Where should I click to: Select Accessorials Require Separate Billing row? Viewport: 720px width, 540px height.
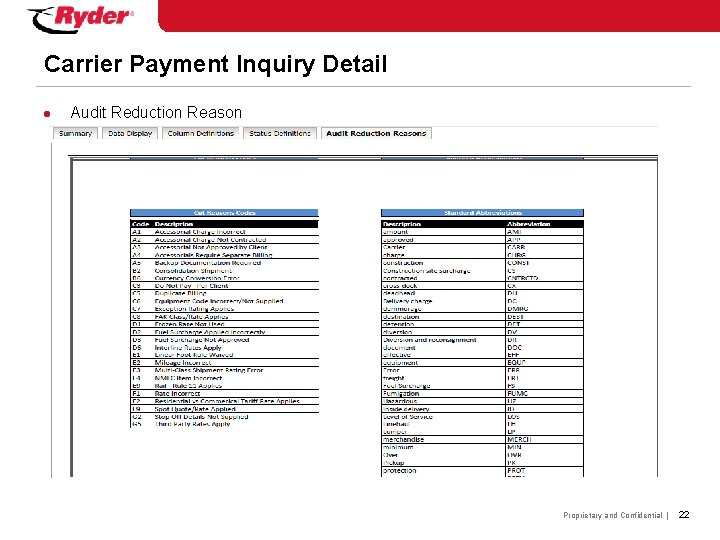(224, 255)
